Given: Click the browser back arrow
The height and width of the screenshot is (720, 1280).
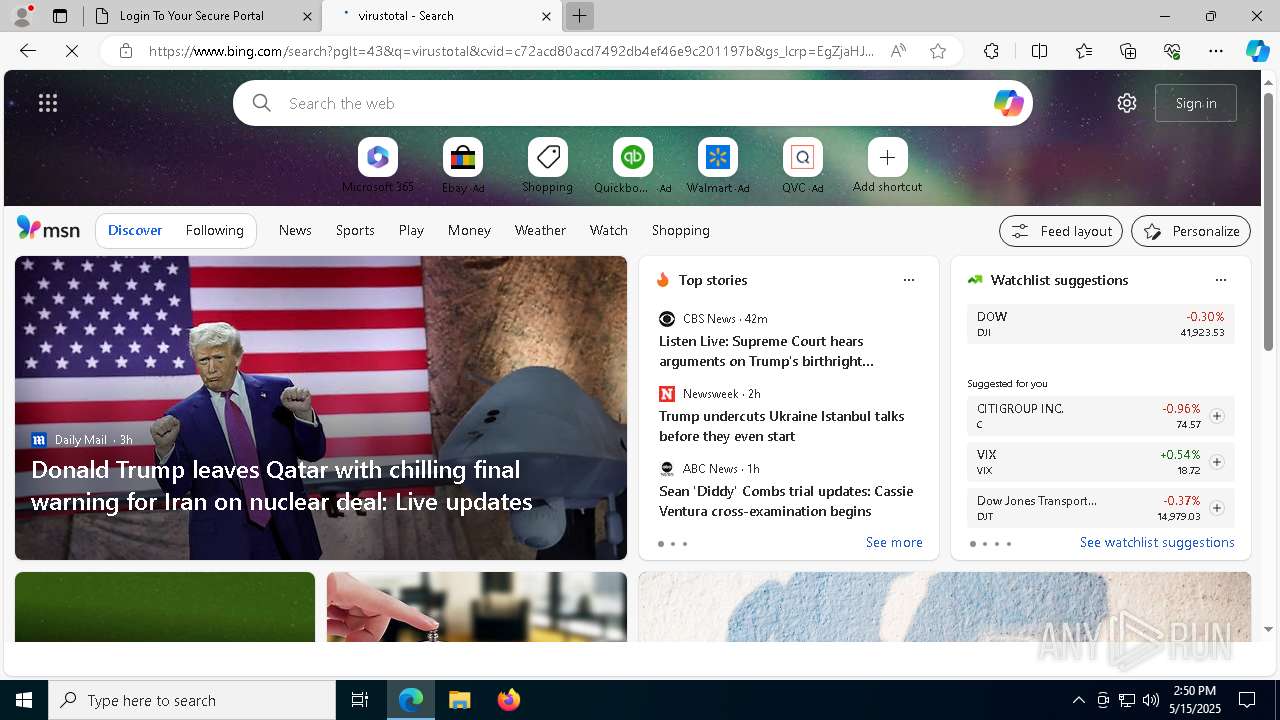Looking at the screenshot, I should 28,51.
